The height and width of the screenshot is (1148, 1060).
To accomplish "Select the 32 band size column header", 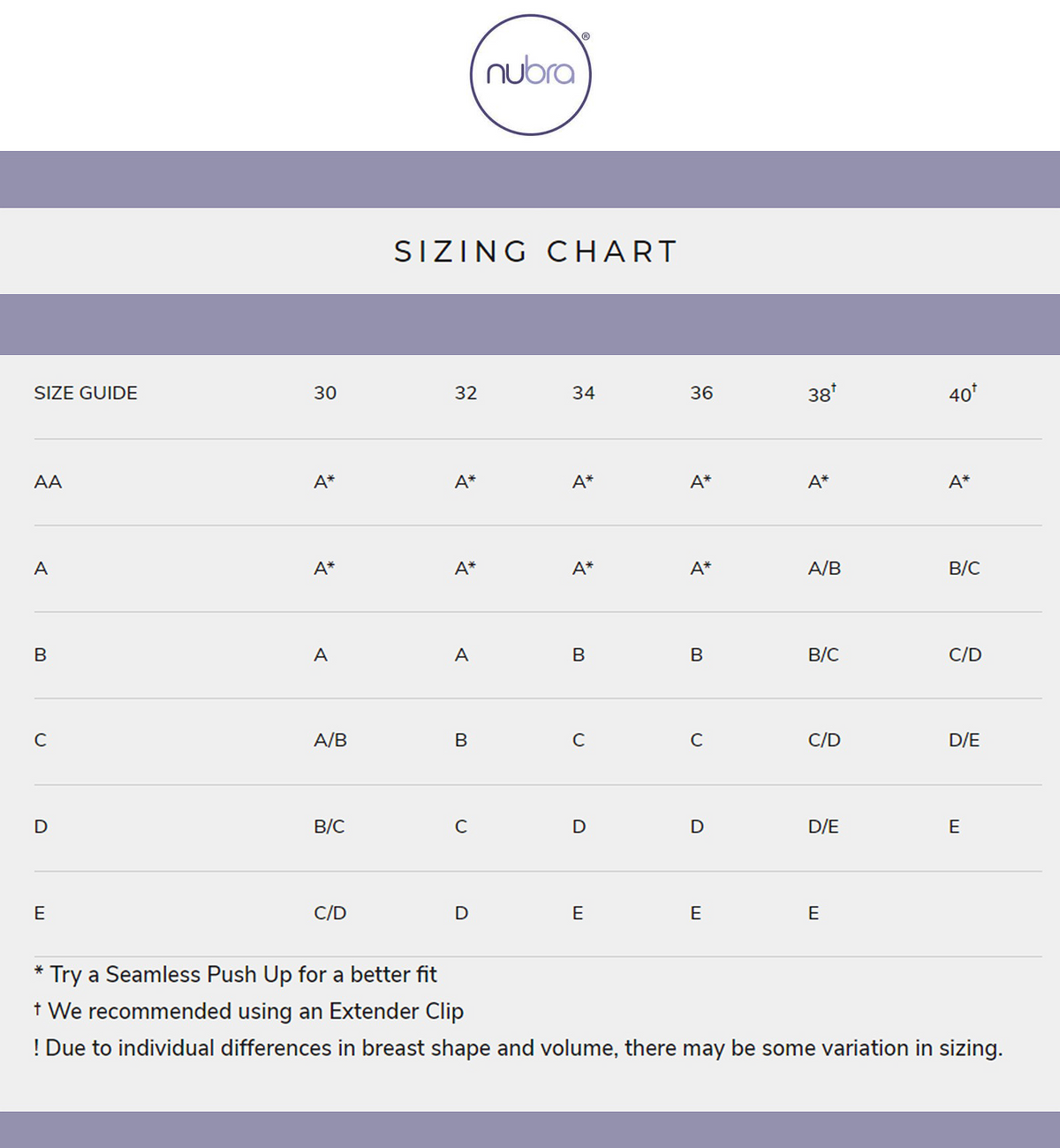I will tap(466, 393).
